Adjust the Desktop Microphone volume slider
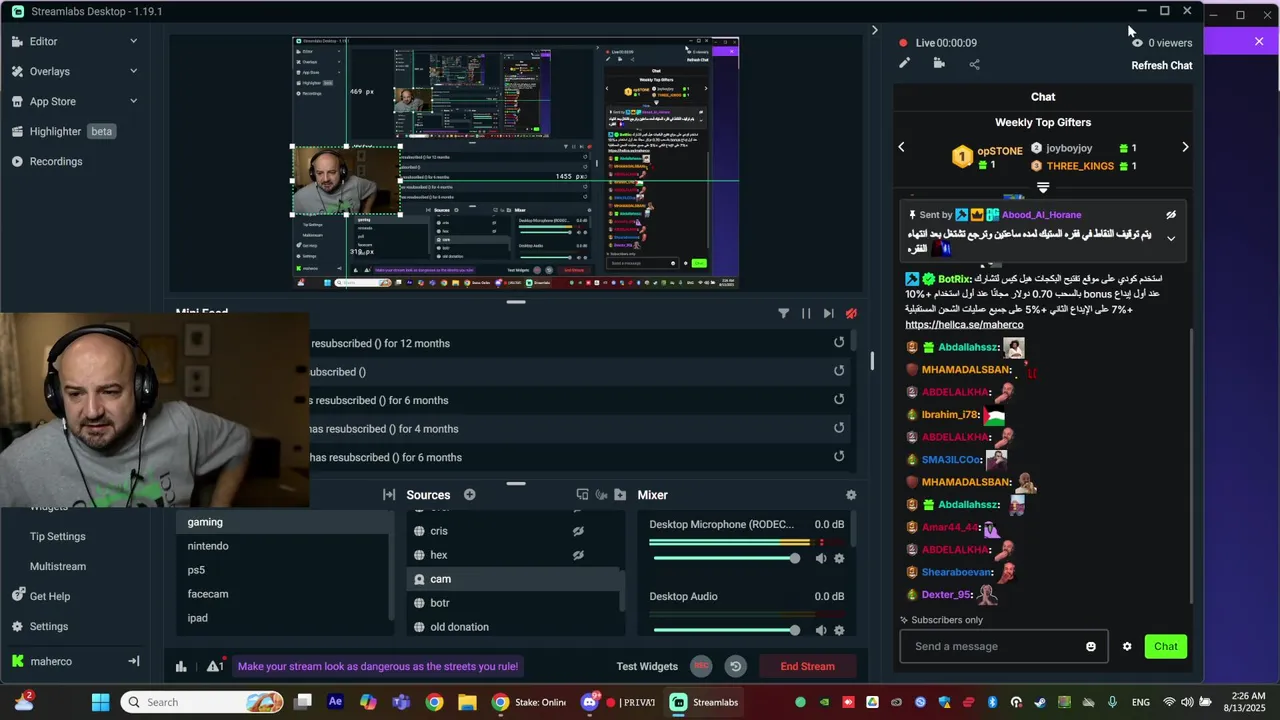This screenshot has width=1280, height=720. [726, 558]
